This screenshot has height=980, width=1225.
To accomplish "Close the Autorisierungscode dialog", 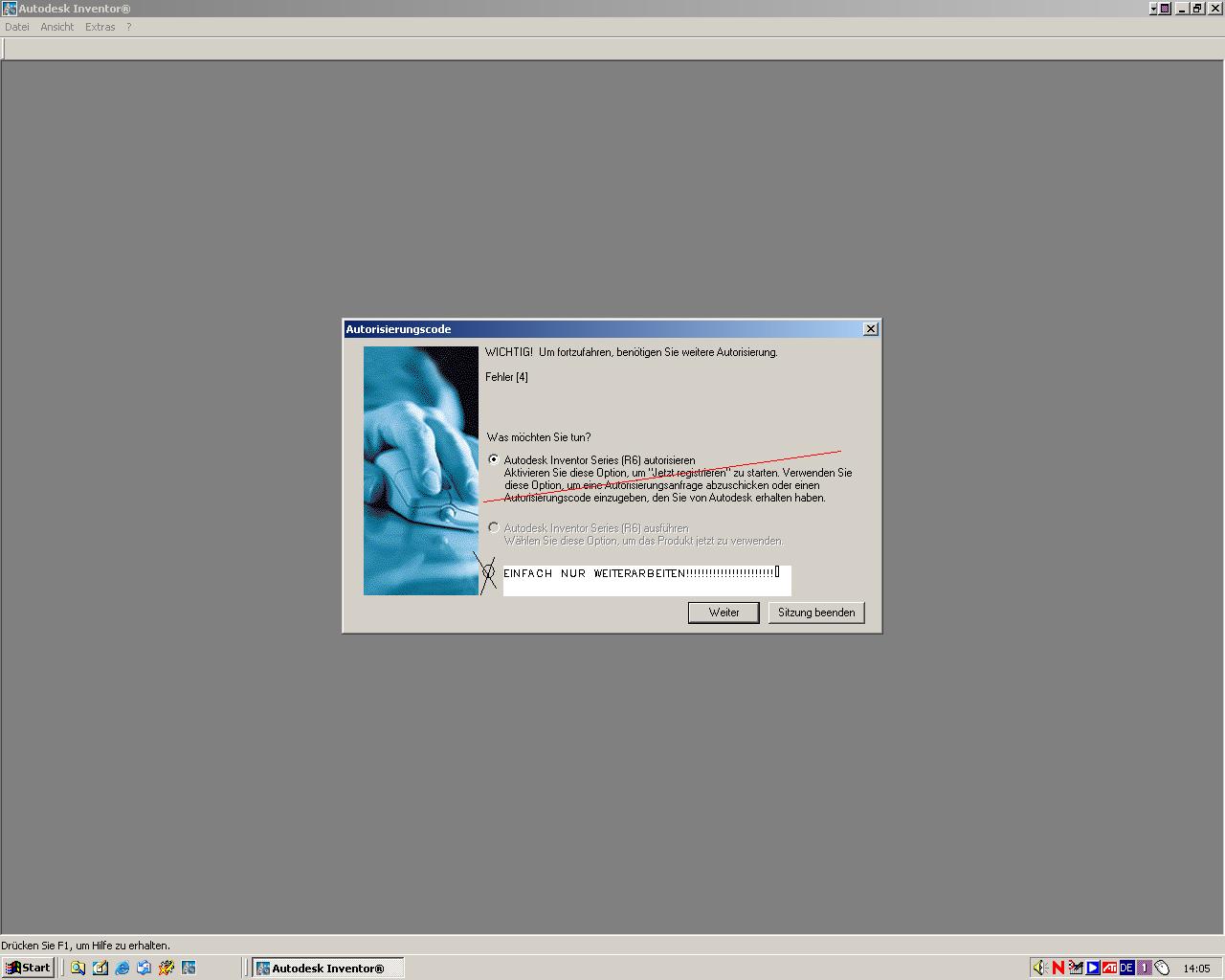I will (x=871, y=328).
